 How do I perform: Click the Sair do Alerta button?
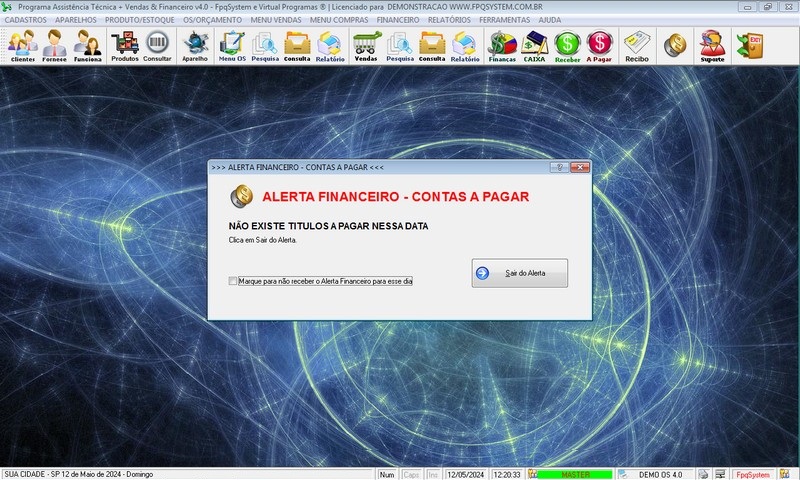click(519, 273)
